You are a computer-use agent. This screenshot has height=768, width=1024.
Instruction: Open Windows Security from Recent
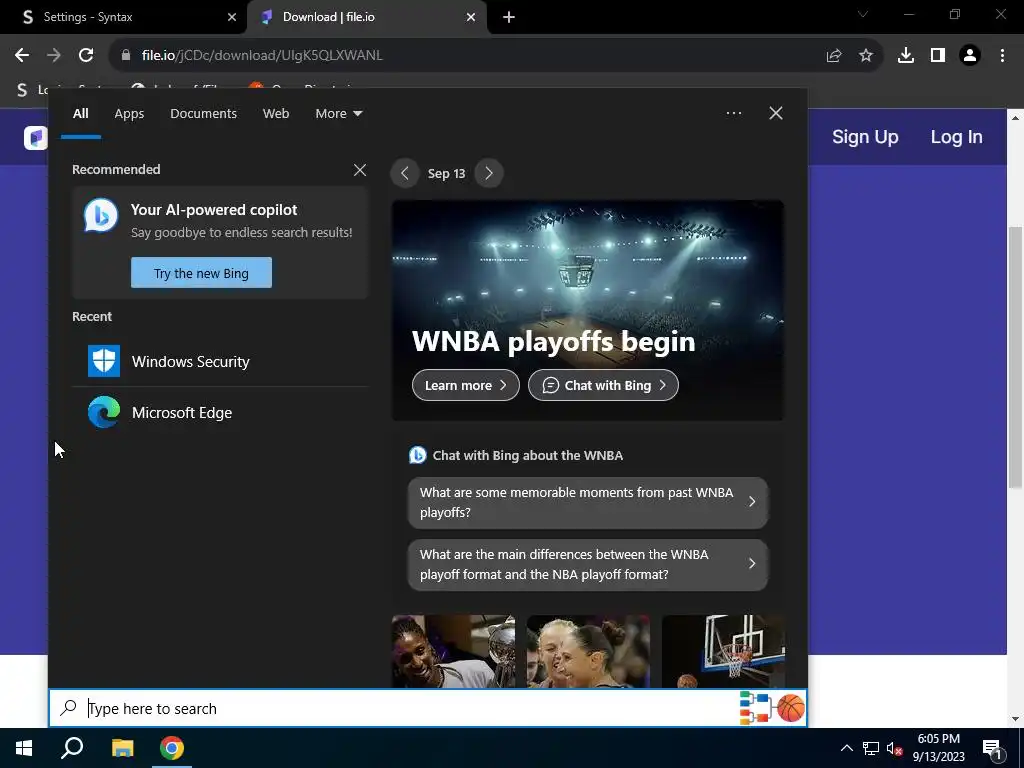[x=220, y=361]
